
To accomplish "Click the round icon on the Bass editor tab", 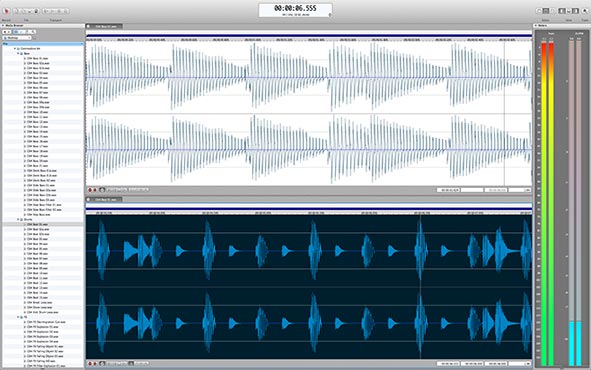I will click(89, 26).
